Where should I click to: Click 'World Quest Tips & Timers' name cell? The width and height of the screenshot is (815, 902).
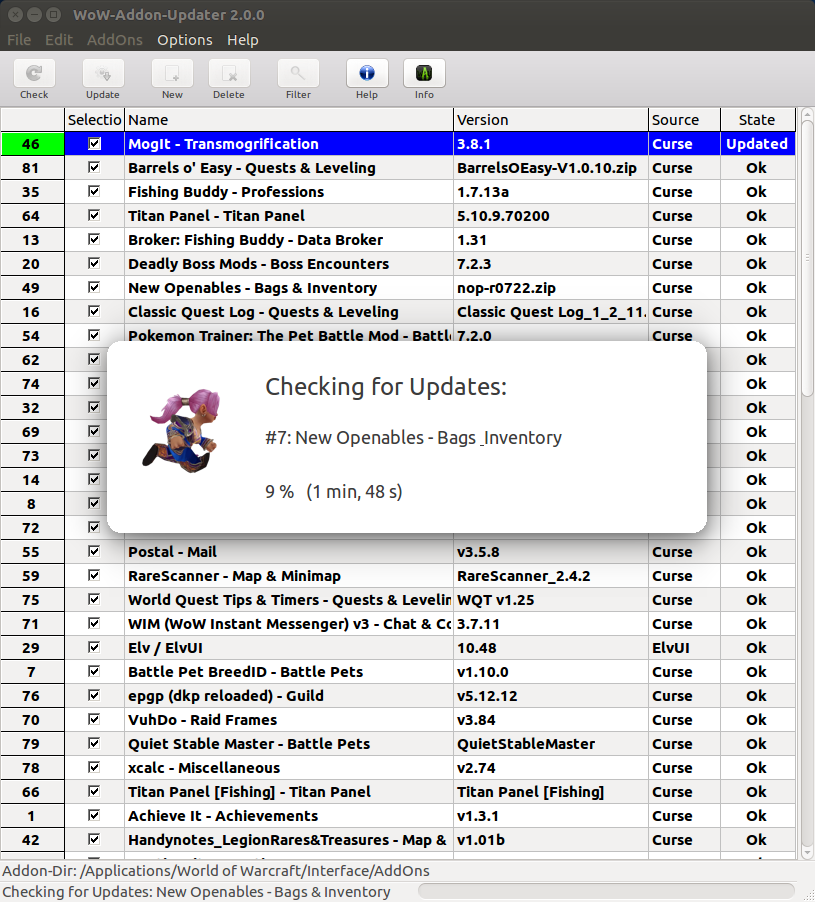(x=289, y=600)
